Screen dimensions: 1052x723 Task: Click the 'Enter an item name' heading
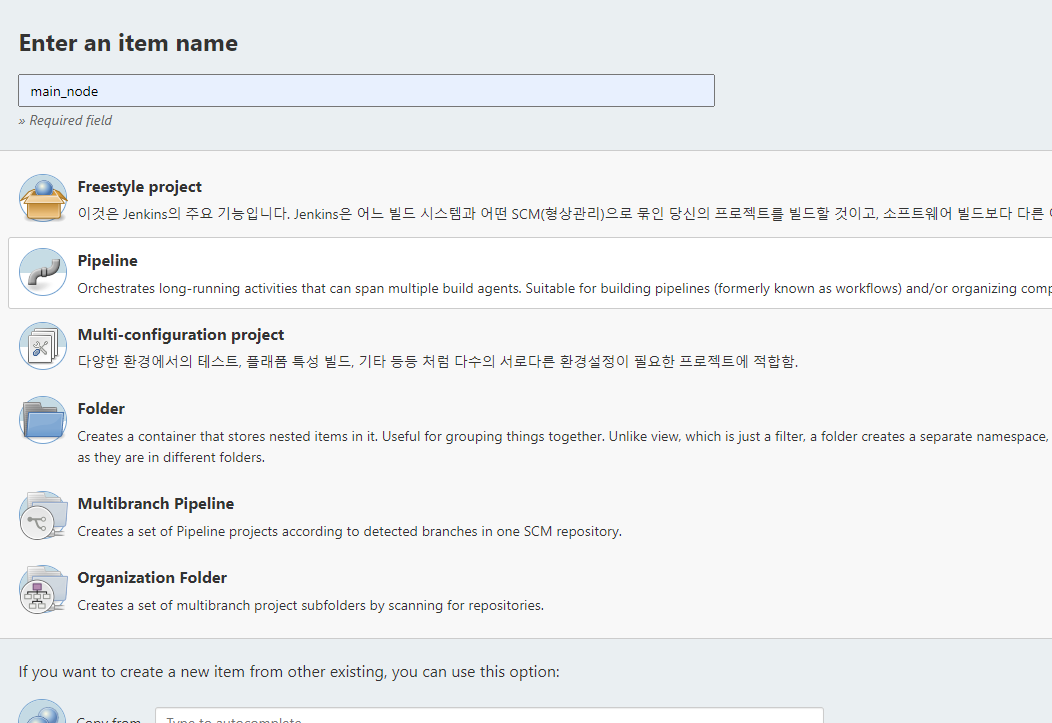coord(128,43)
